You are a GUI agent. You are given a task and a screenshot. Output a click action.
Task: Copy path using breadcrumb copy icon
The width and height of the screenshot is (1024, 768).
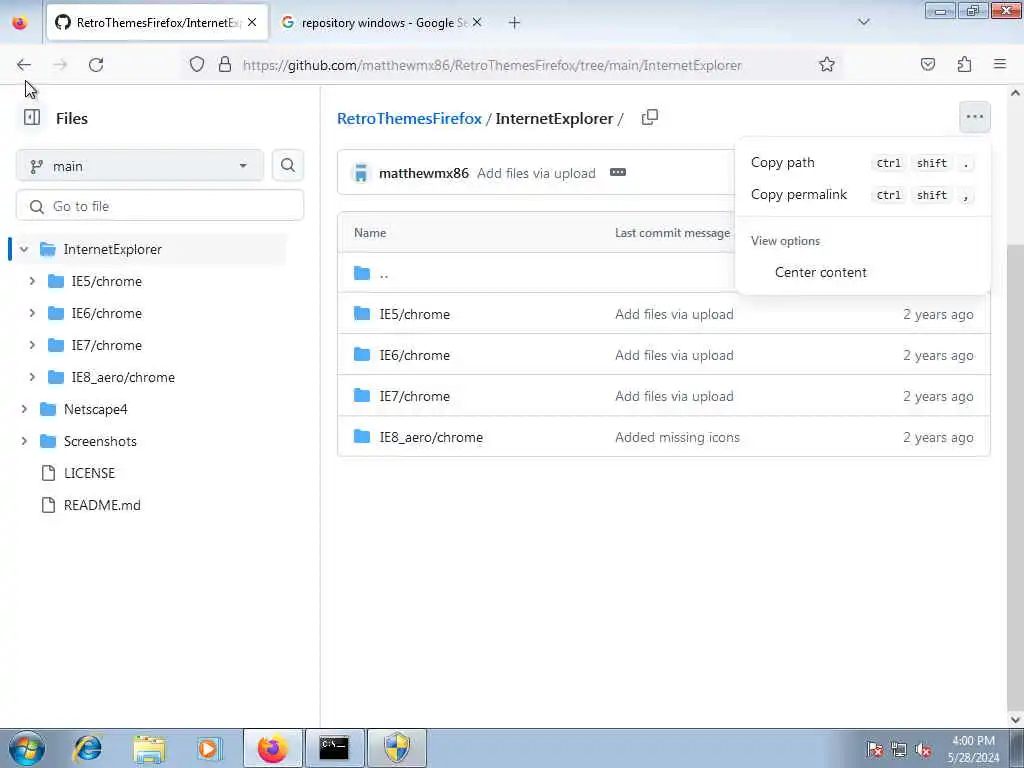tap(650, 118)
